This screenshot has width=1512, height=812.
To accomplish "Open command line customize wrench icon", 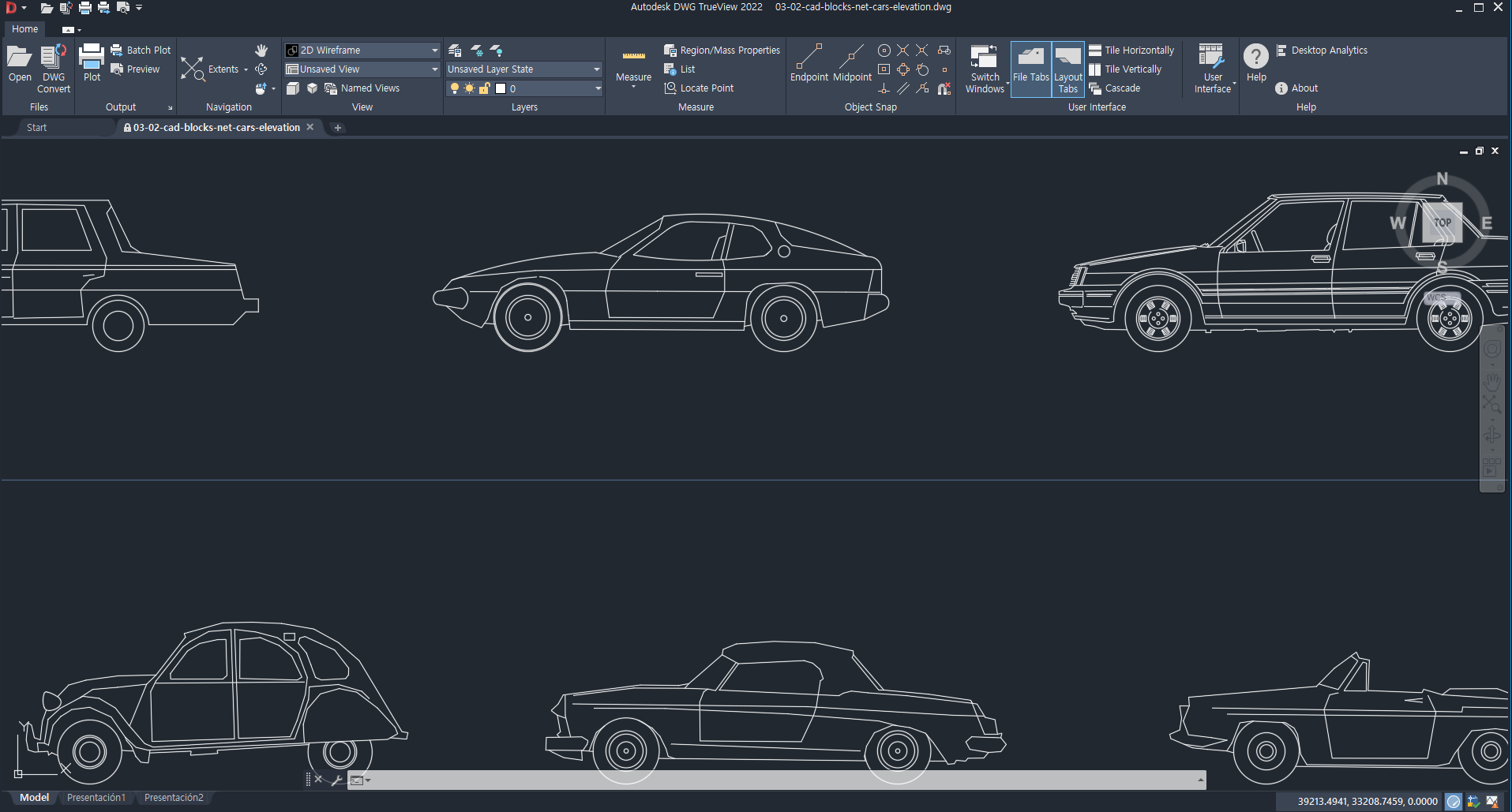I will click(x=336, y=780).
